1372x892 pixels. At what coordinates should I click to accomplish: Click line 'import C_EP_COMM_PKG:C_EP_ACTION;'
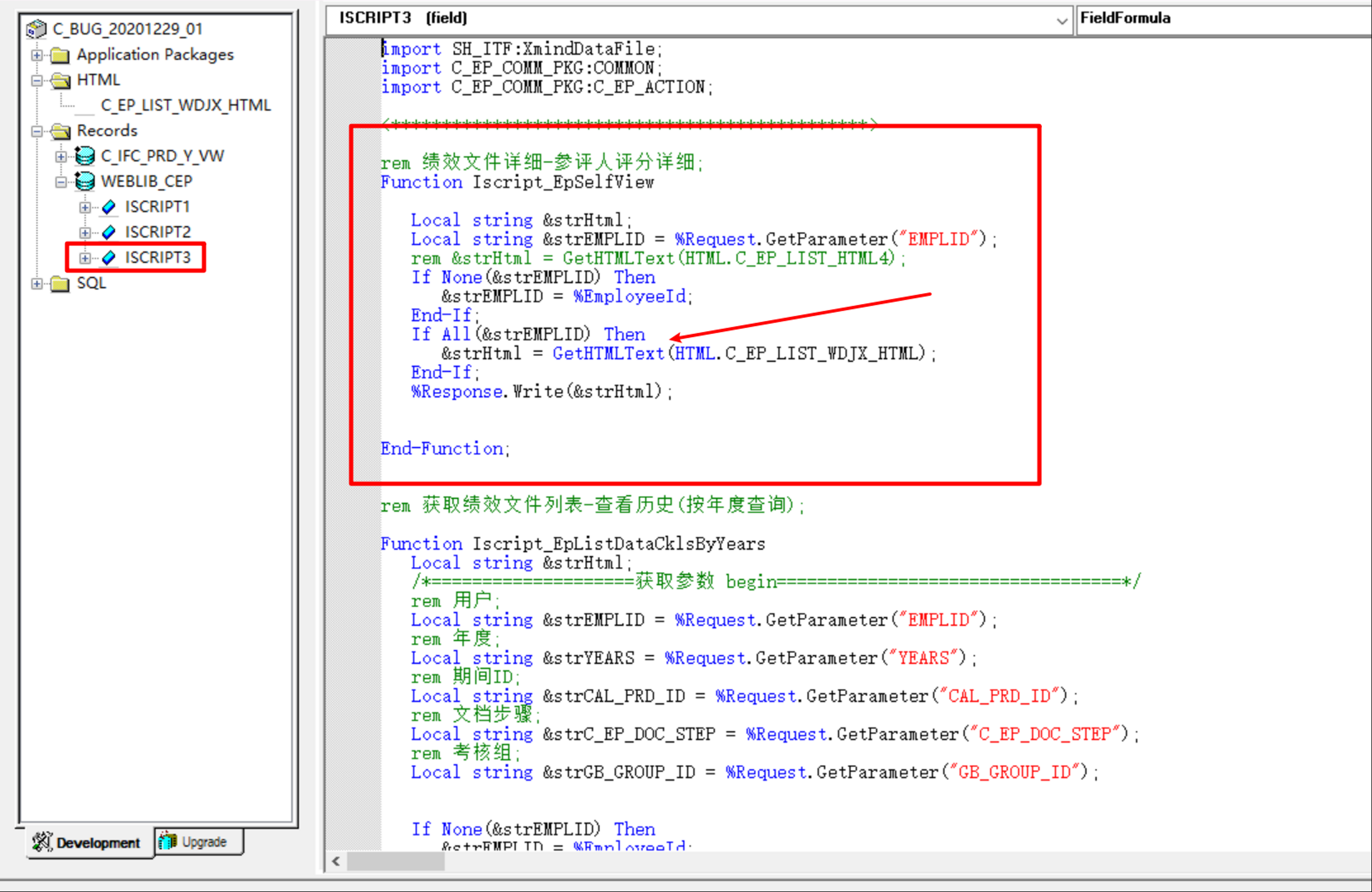coord(547,87)
